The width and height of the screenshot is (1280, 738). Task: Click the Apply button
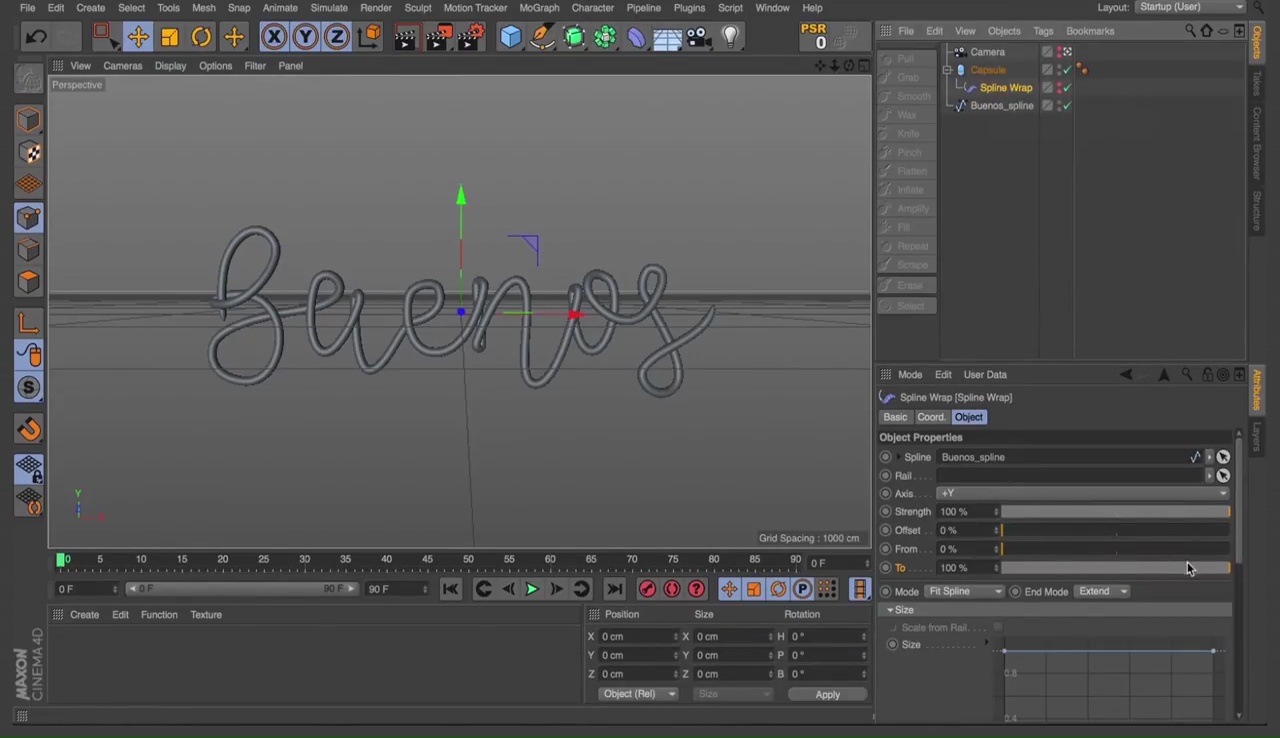point(827,694)
